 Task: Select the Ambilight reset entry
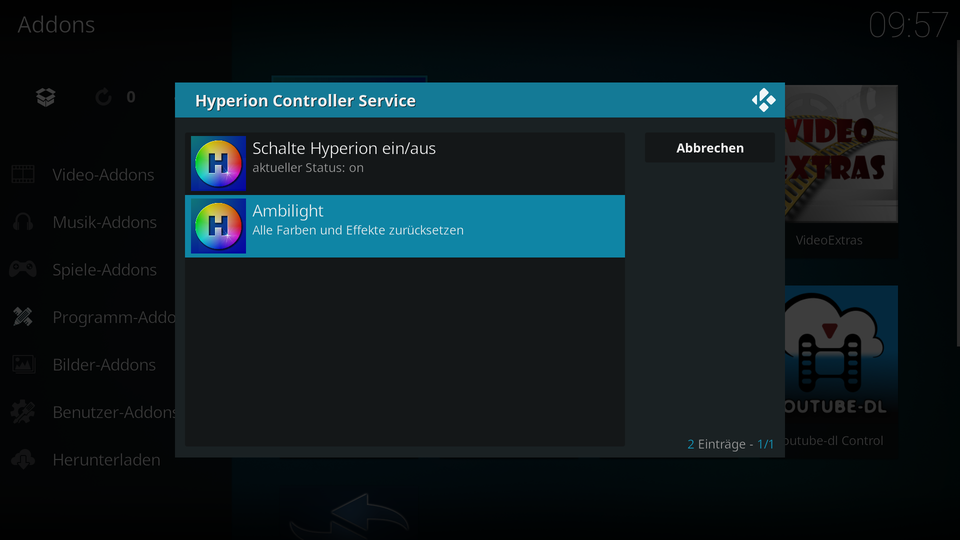click(x=405, y=226)
